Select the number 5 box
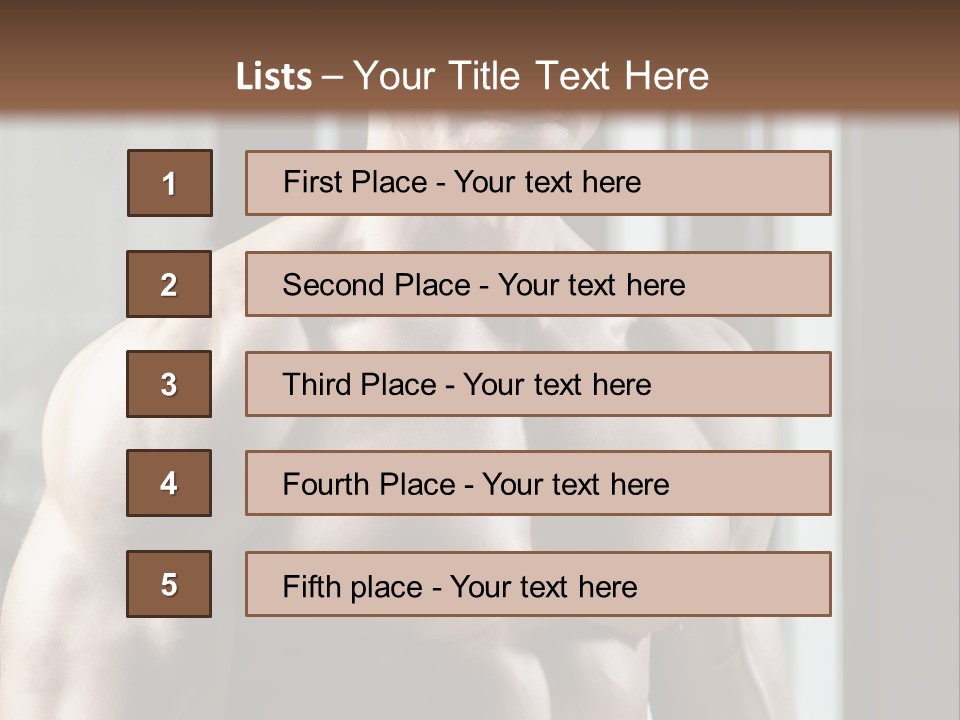This screenshot has height=720, width=960. (169, 584)
